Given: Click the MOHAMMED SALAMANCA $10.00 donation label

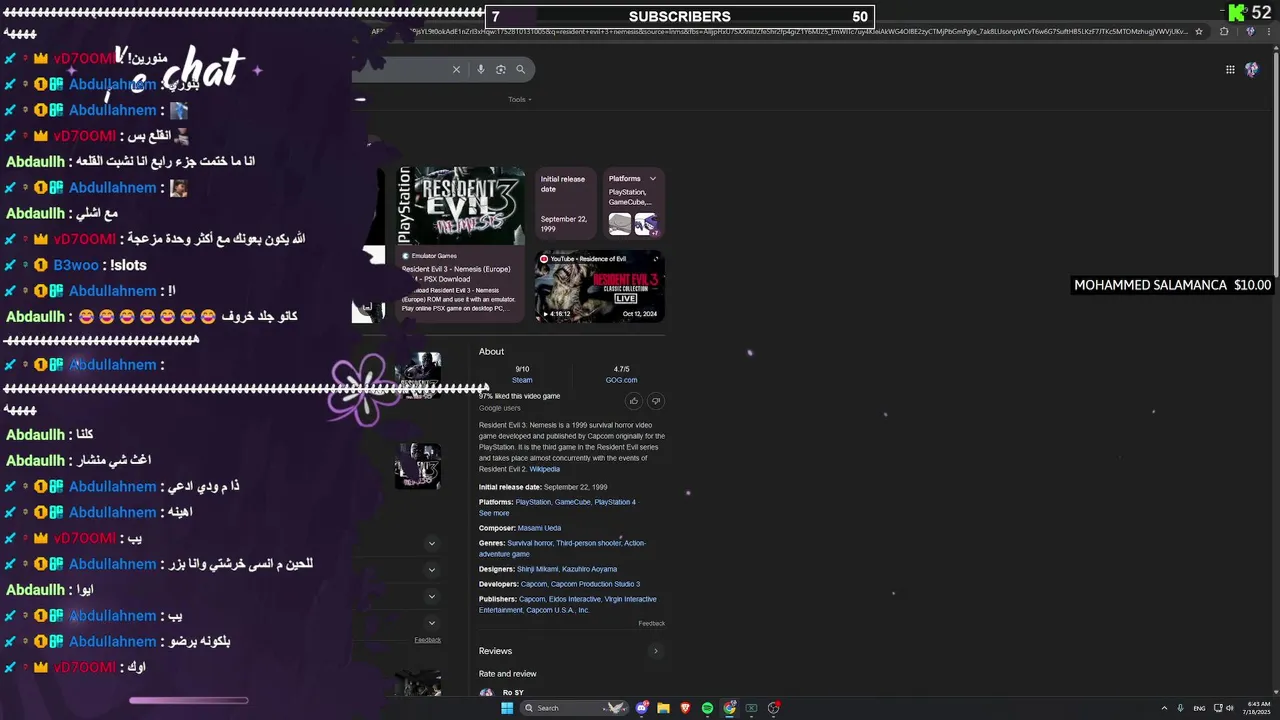Looking at the screenshot, I should [x=1172, y=285].
